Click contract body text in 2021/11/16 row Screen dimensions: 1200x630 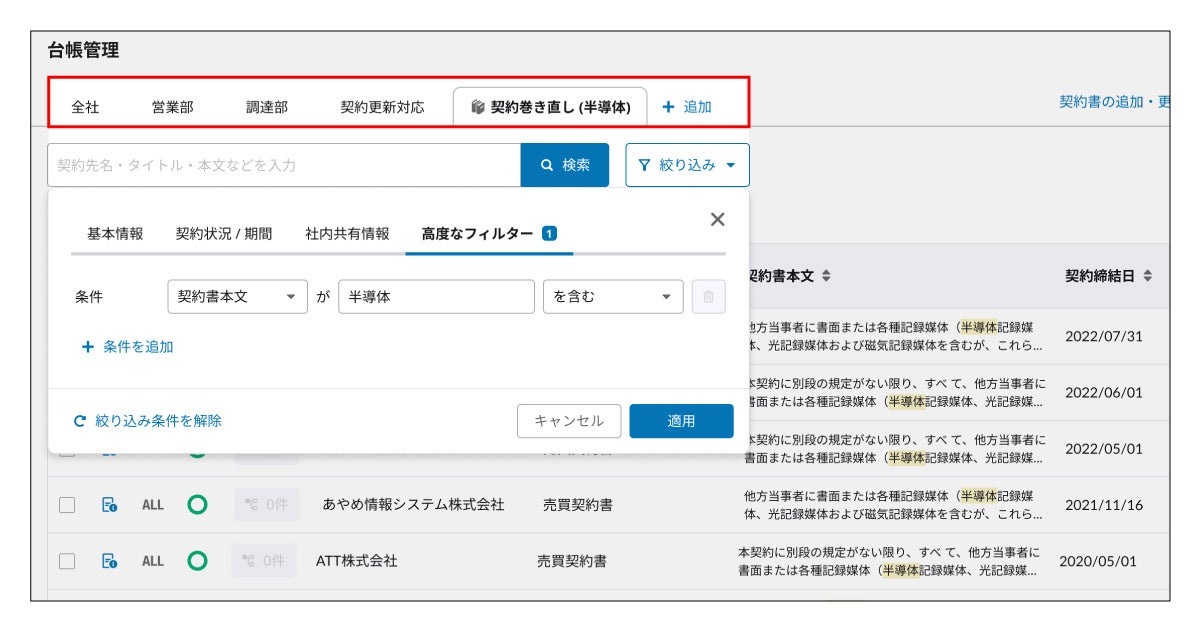(x=893, y=505)
